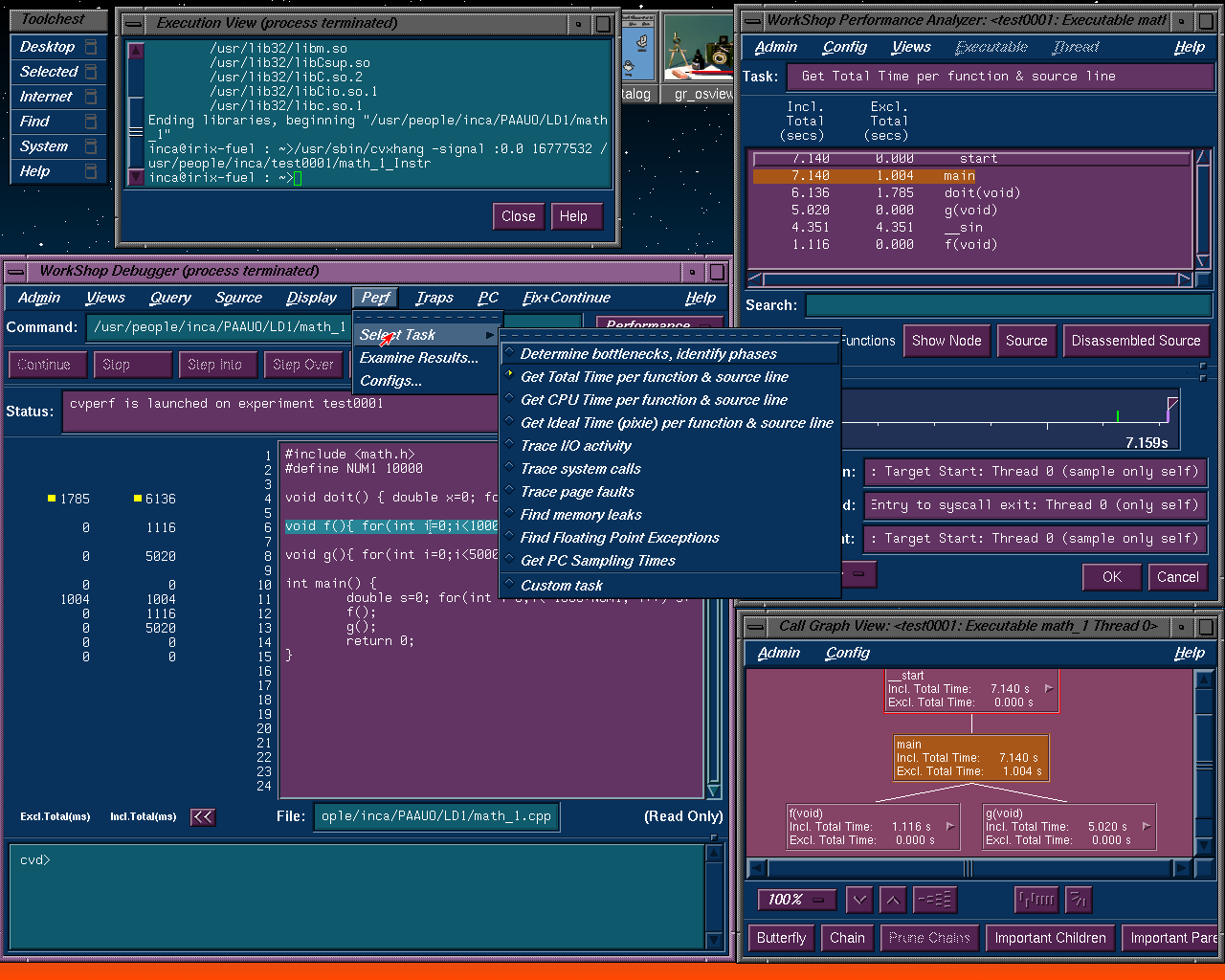Open the Help toolchest menu icon

91,171
